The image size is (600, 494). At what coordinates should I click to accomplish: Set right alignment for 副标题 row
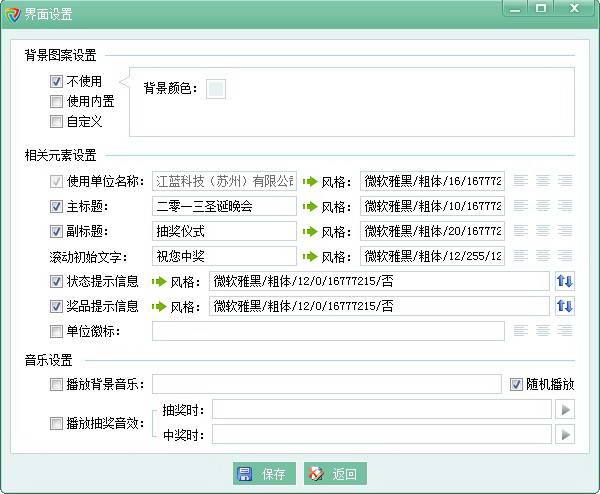coord(565,231)
